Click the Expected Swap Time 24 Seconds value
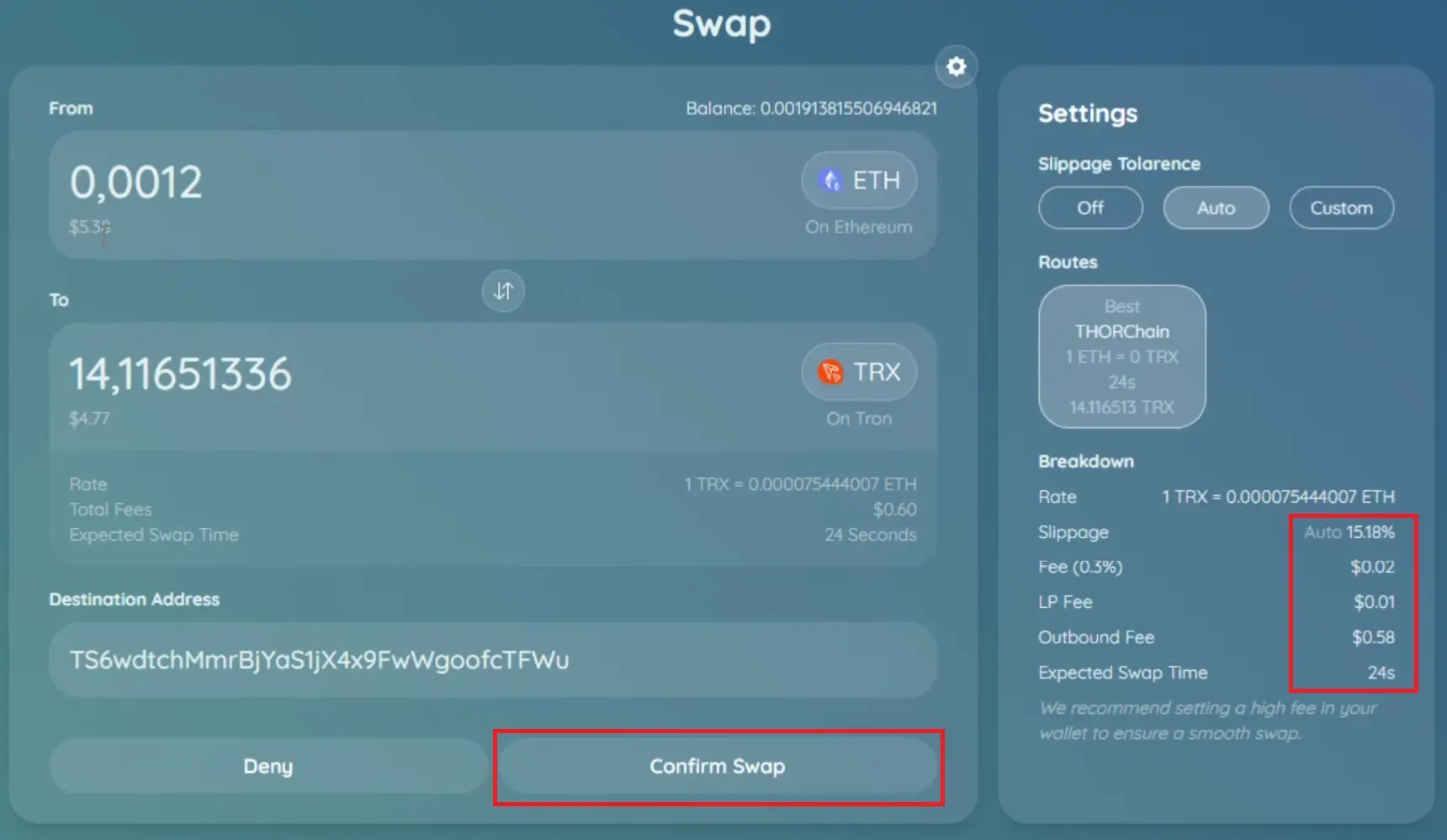 coord(870,535)
